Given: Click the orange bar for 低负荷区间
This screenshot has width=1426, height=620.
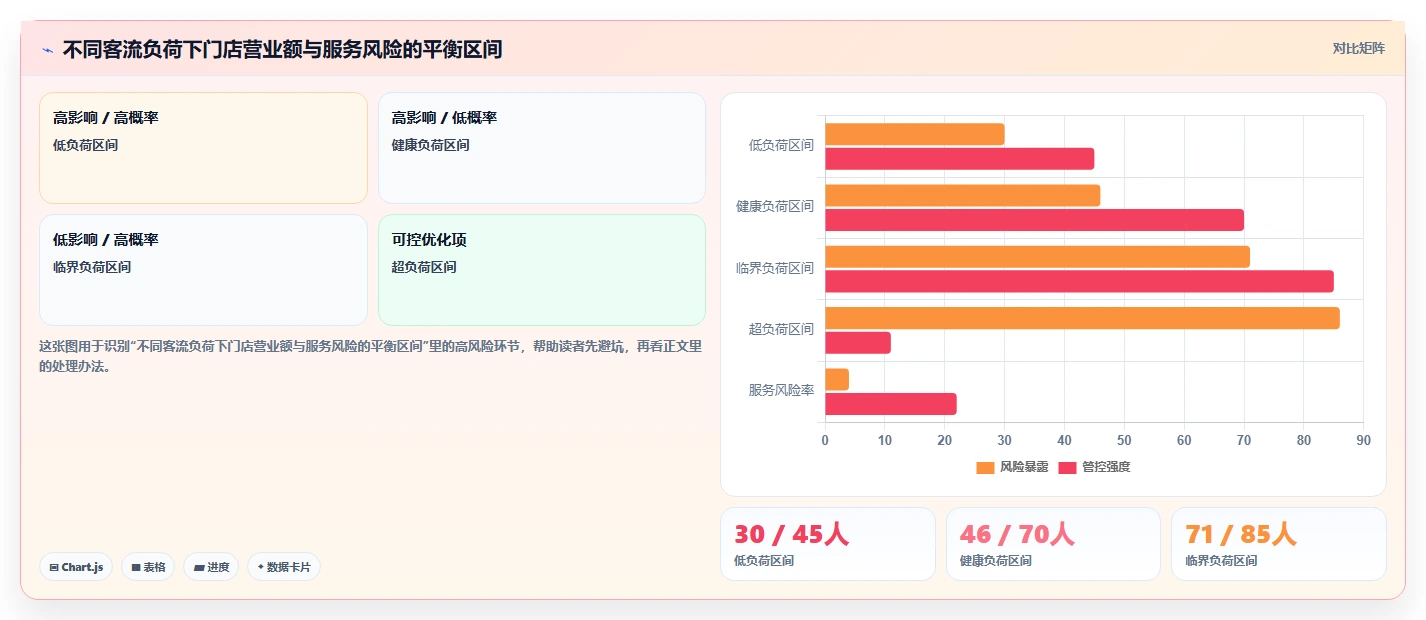Looking at the screenshot, I should pos(914,134).
